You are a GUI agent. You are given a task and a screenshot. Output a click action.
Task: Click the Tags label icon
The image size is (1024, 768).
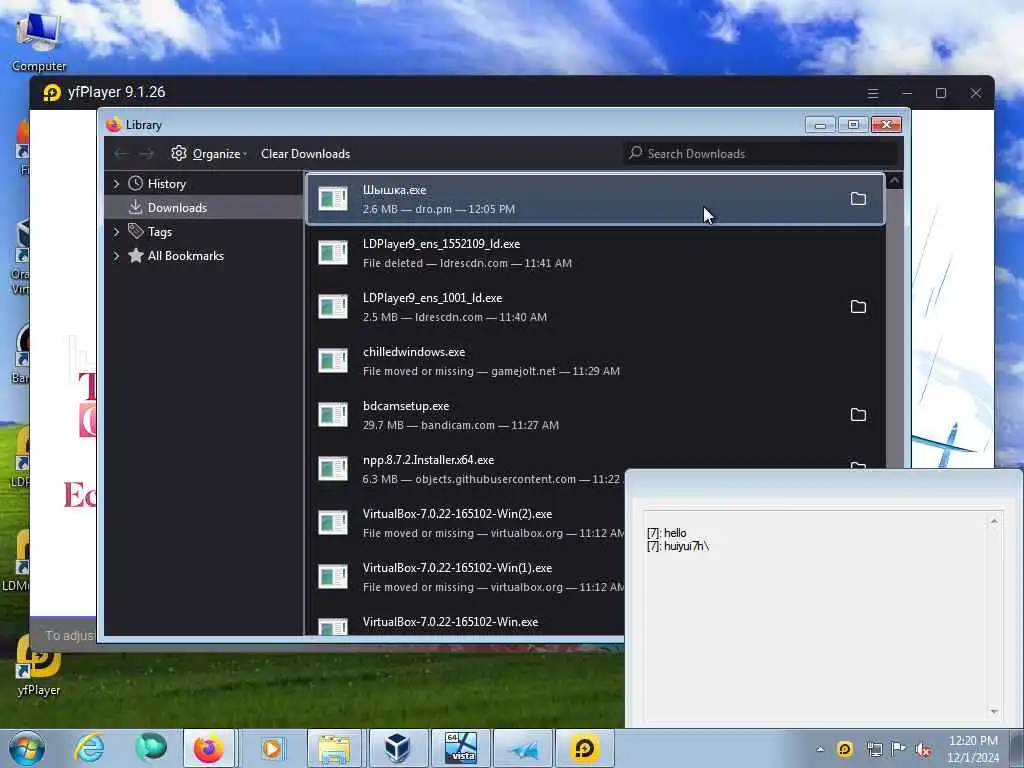pyautogui.click(x=135, y=231)
